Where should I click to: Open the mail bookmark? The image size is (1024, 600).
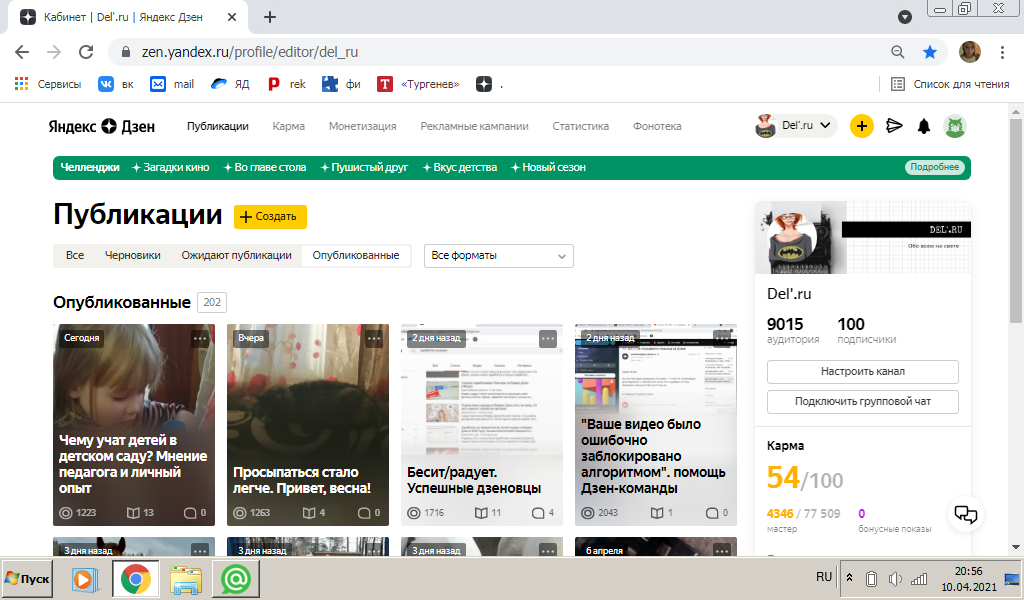[172, 84]
